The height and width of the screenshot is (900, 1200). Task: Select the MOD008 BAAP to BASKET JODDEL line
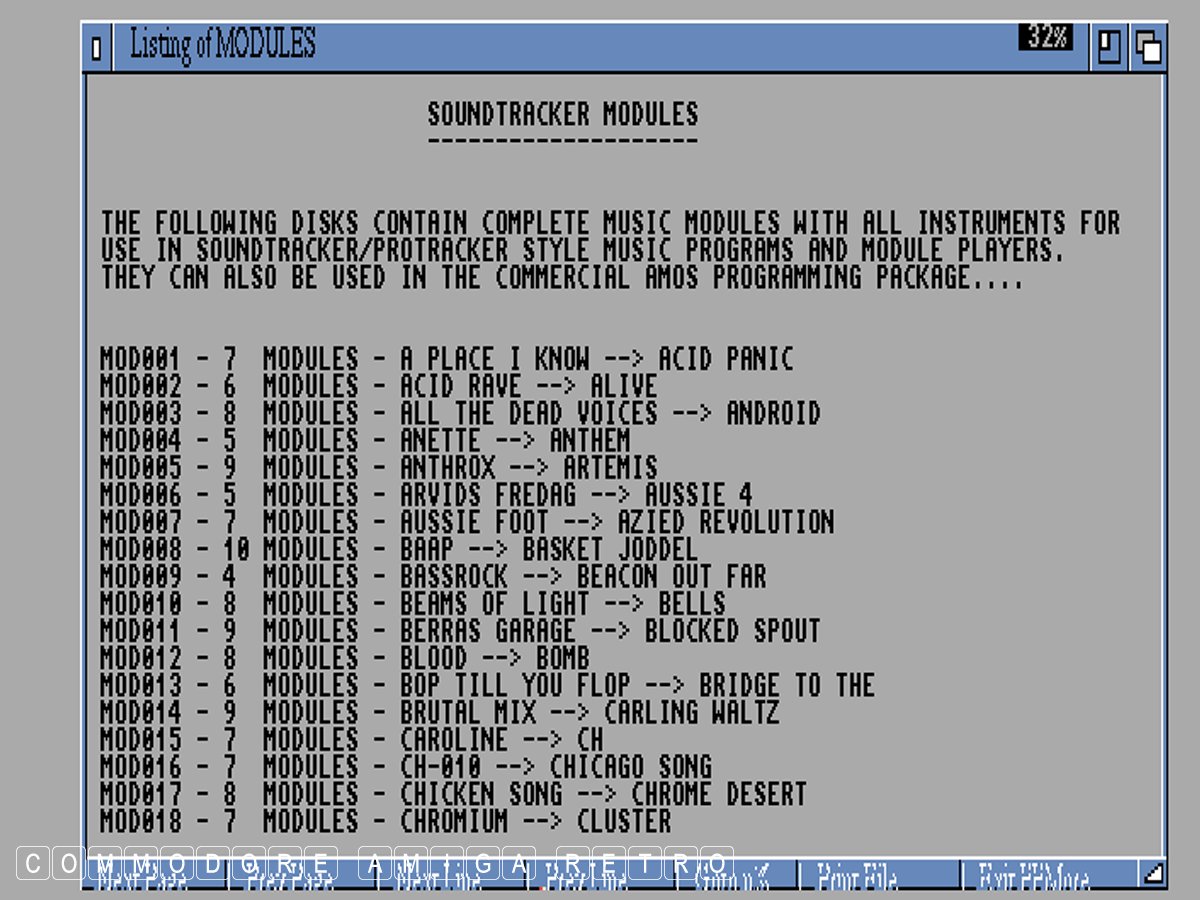pos(398,549)
